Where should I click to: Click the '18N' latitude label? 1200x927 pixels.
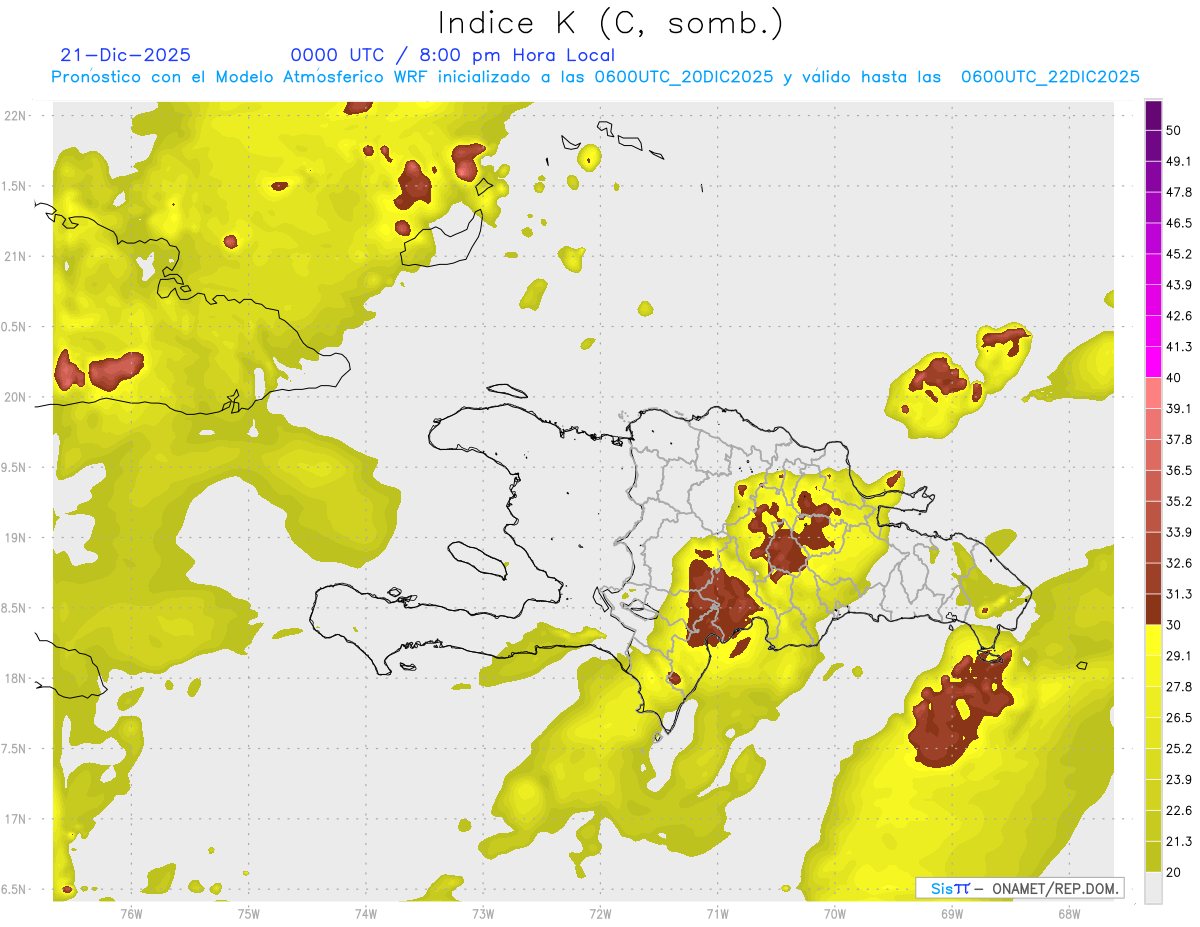point(15,679)
